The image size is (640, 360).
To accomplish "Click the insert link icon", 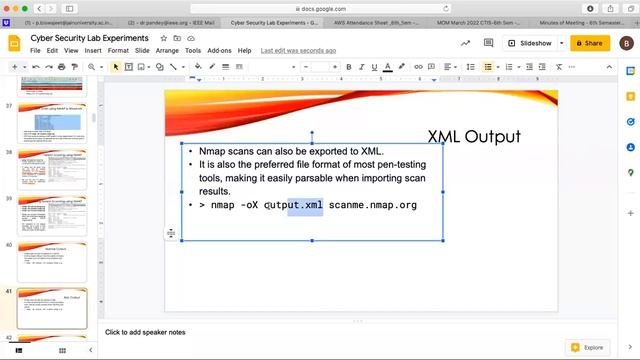I will 418,67.
